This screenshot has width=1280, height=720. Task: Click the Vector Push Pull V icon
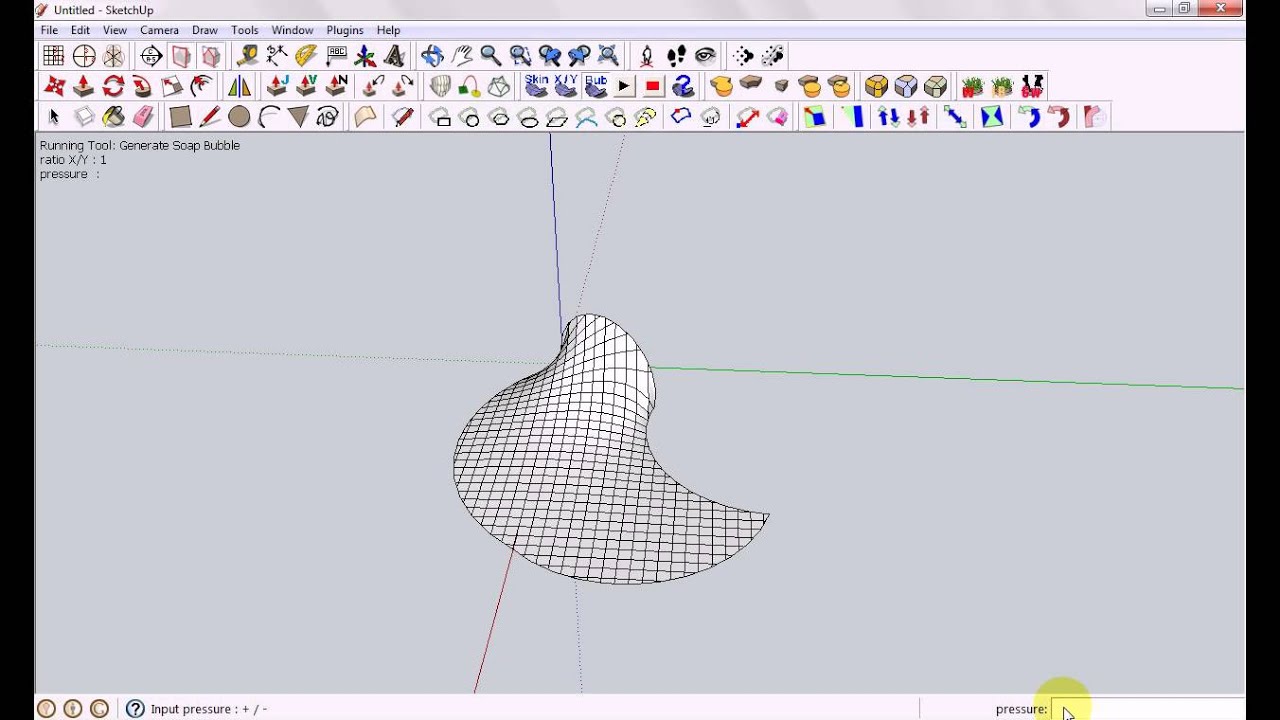point(307,86)
